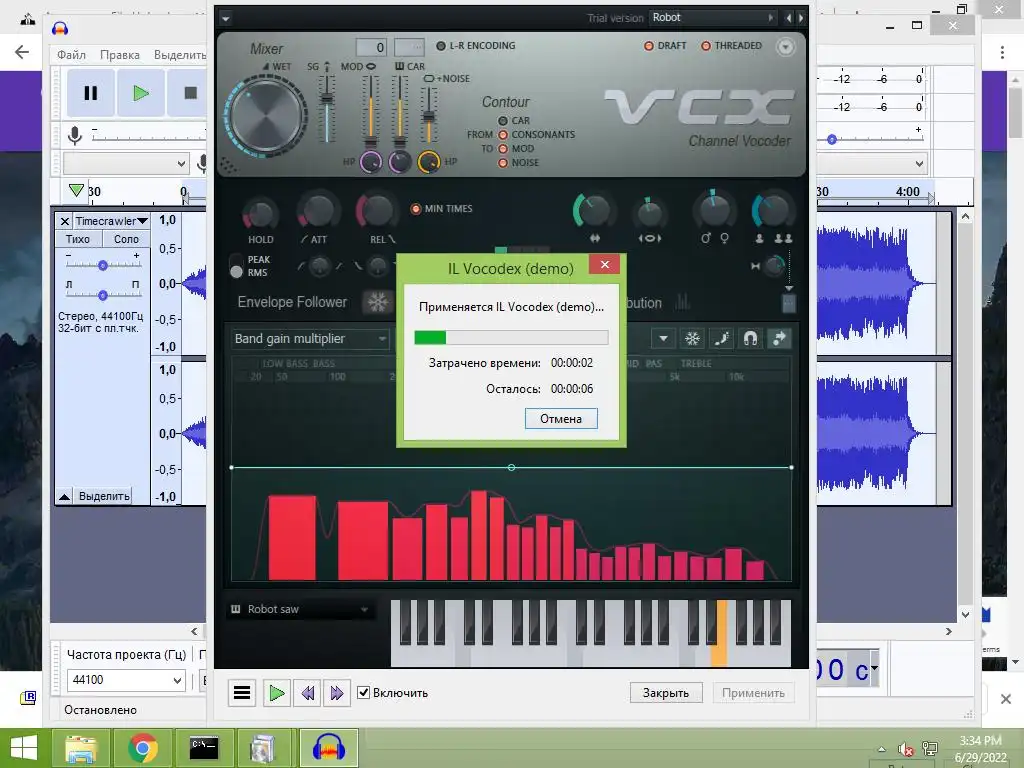Viewport: 1024px width, 768px height.
Task: Open the Robot preset selector at the top
Action: (713, 18)
